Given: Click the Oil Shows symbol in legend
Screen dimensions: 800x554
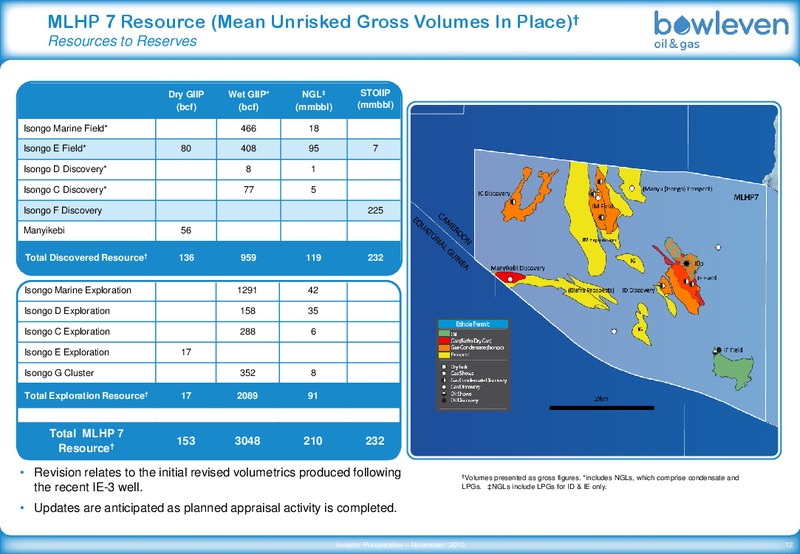Looking at the screenshot, I should pos(443,393).
